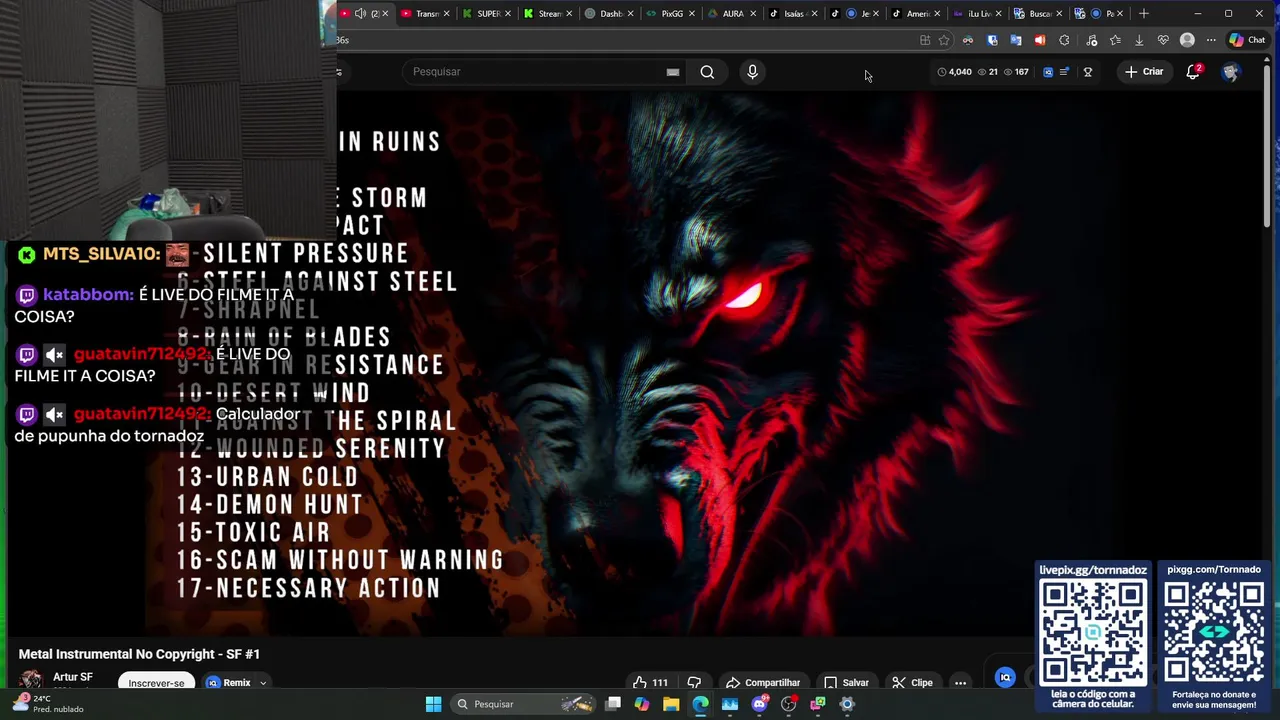Screen dimensions: 1280x720
Task: Click the favorites list icon in Edge toolbar
Action: tap(1115, 40)
